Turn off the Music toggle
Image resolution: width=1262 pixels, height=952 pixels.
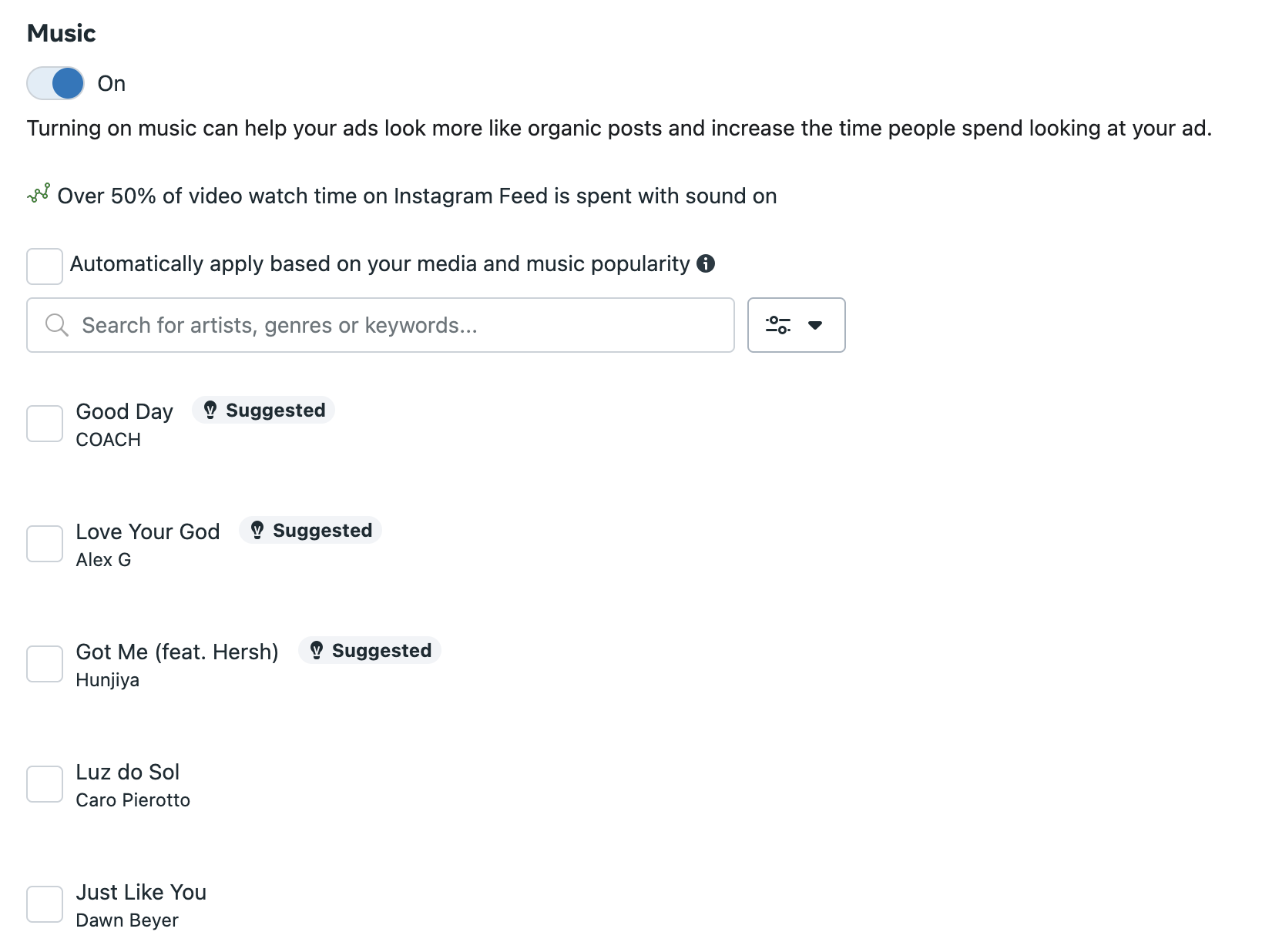click(55, 83)
